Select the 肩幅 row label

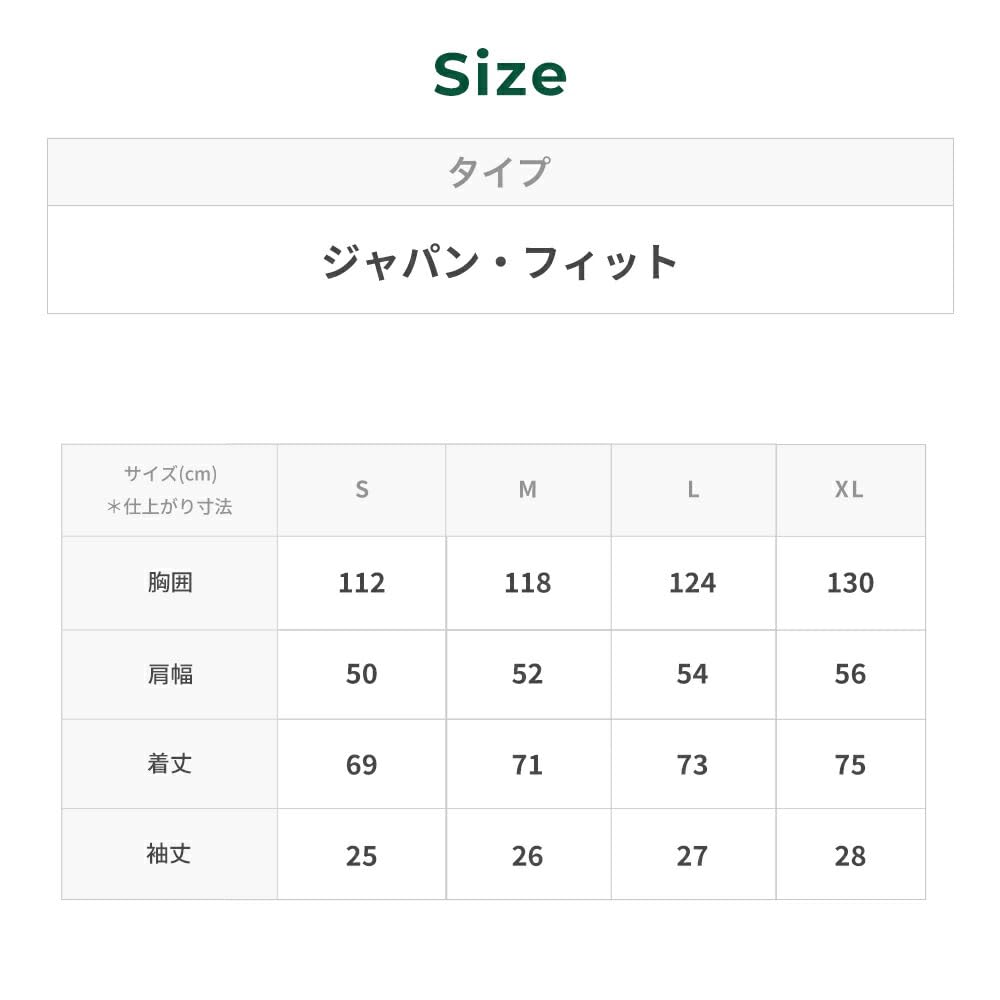coord(170,674)
